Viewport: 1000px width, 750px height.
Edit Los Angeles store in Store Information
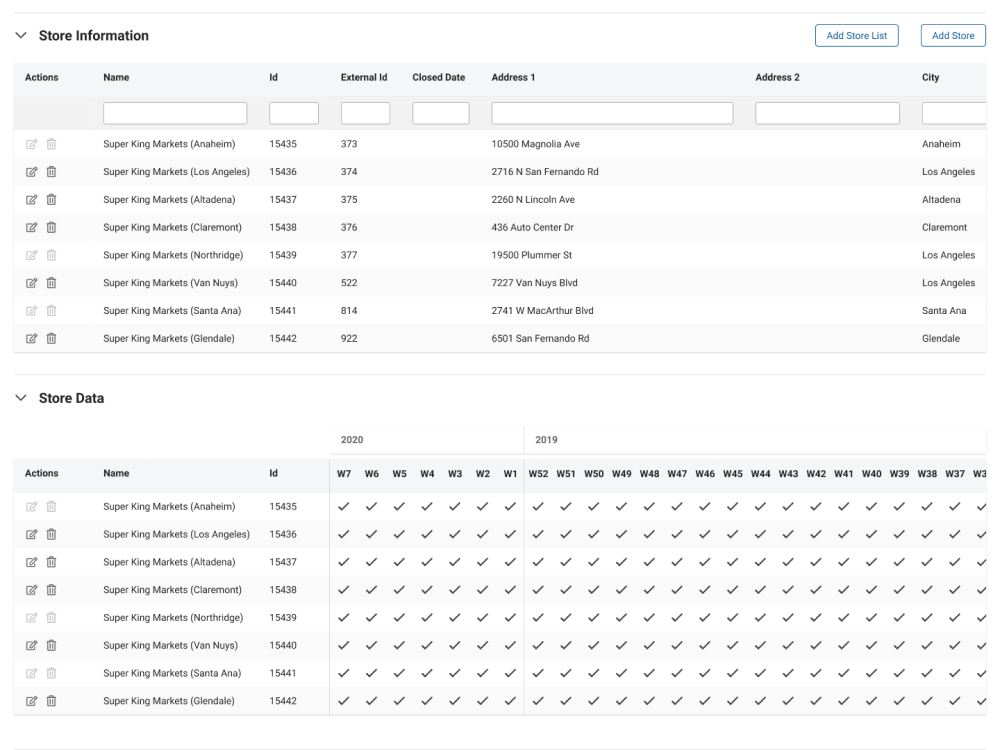(x=31, y=172)
